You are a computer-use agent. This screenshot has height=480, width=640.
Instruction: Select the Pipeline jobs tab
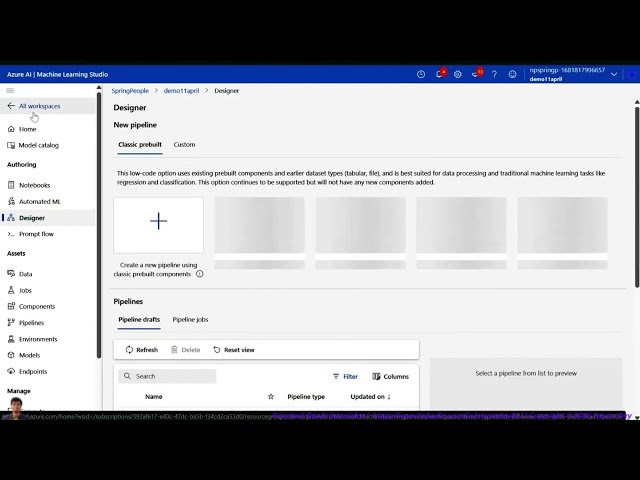coord(190,320)
